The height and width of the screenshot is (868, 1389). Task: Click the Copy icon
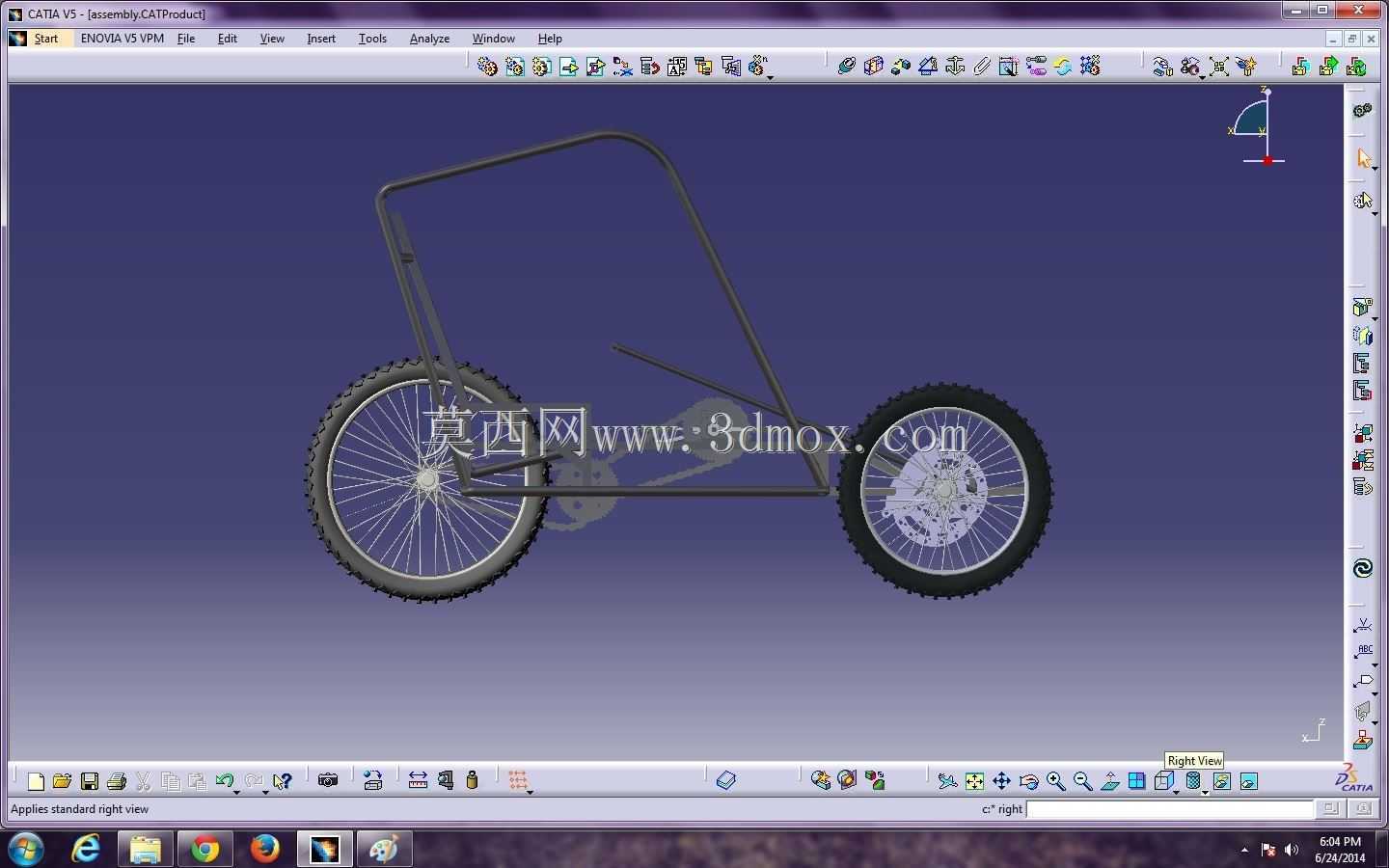pos(171,781)
